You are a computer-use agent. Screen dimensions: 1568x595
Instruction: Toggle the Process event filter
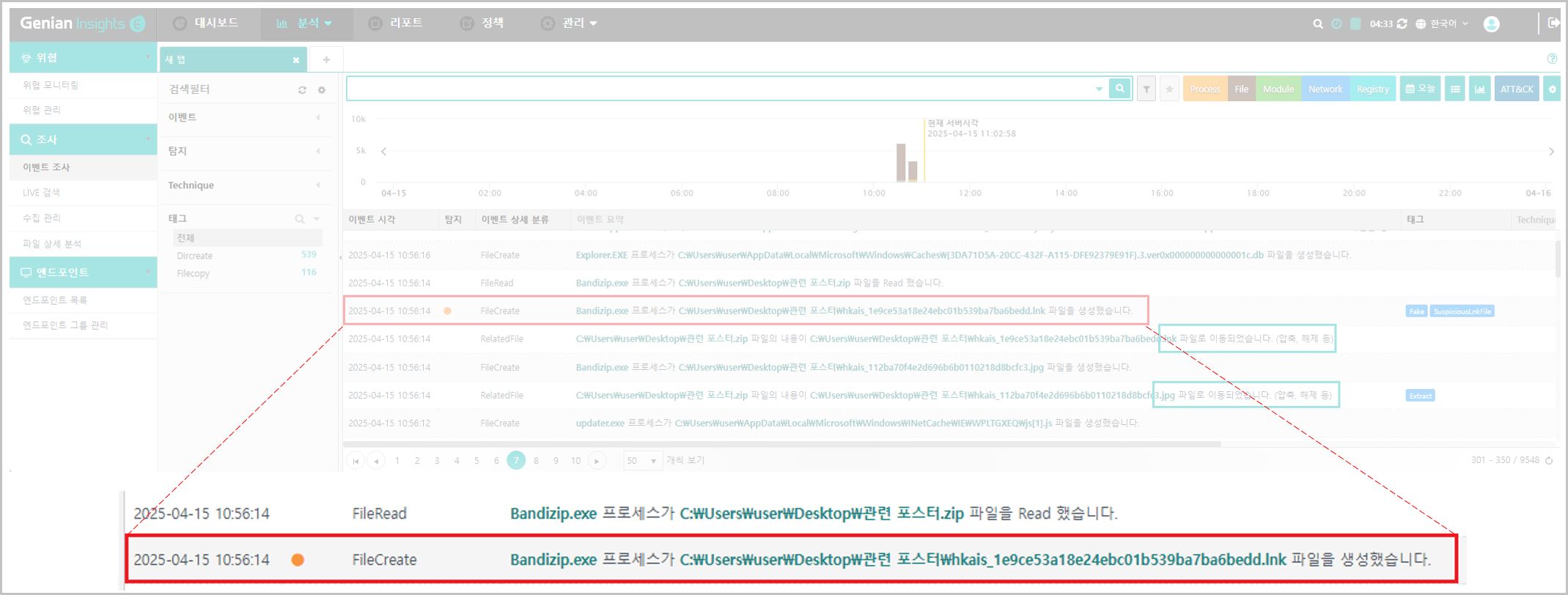(1205, 89)
